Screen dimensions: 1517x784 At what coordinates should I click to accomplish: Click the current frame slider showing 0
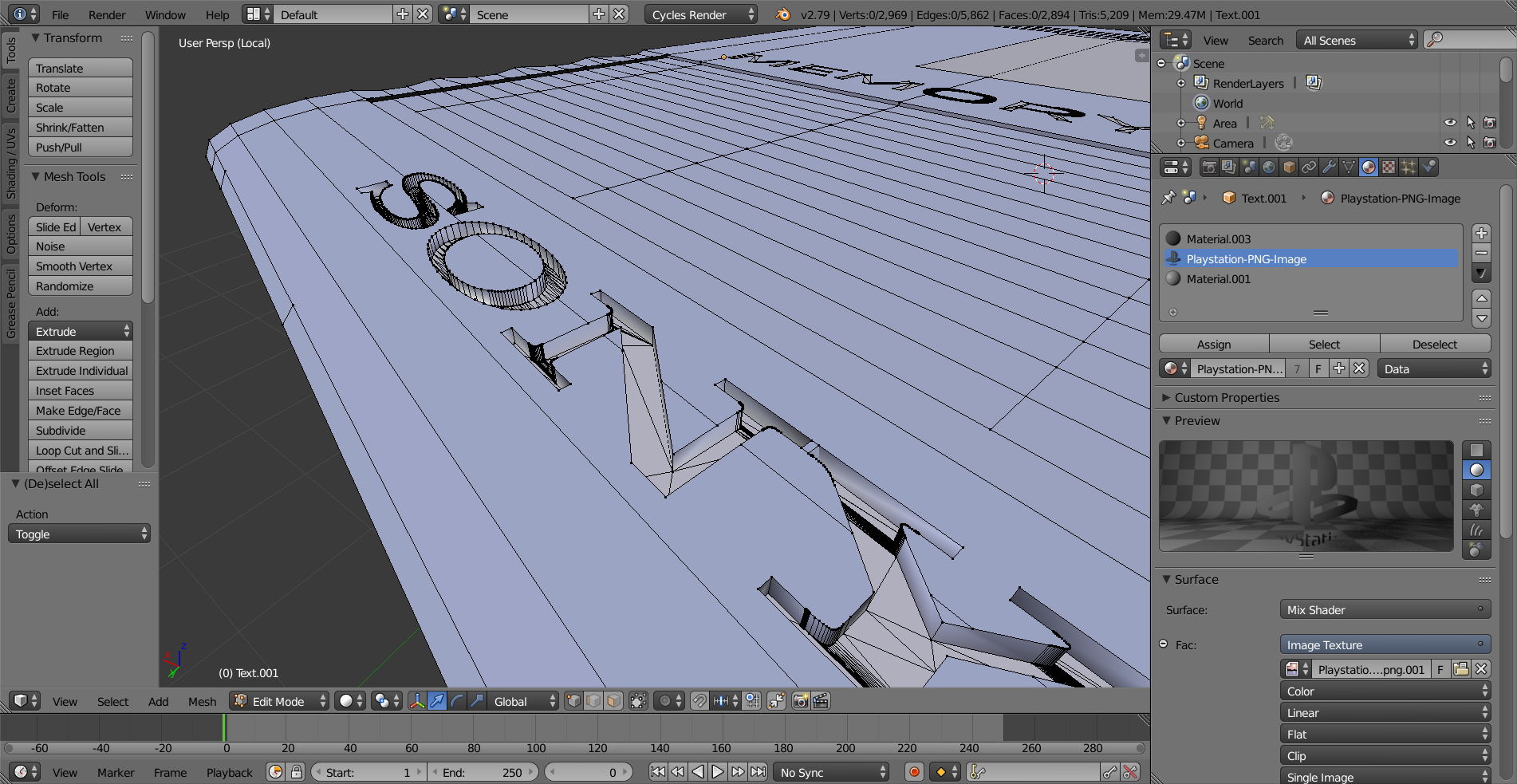coord(589,772)
